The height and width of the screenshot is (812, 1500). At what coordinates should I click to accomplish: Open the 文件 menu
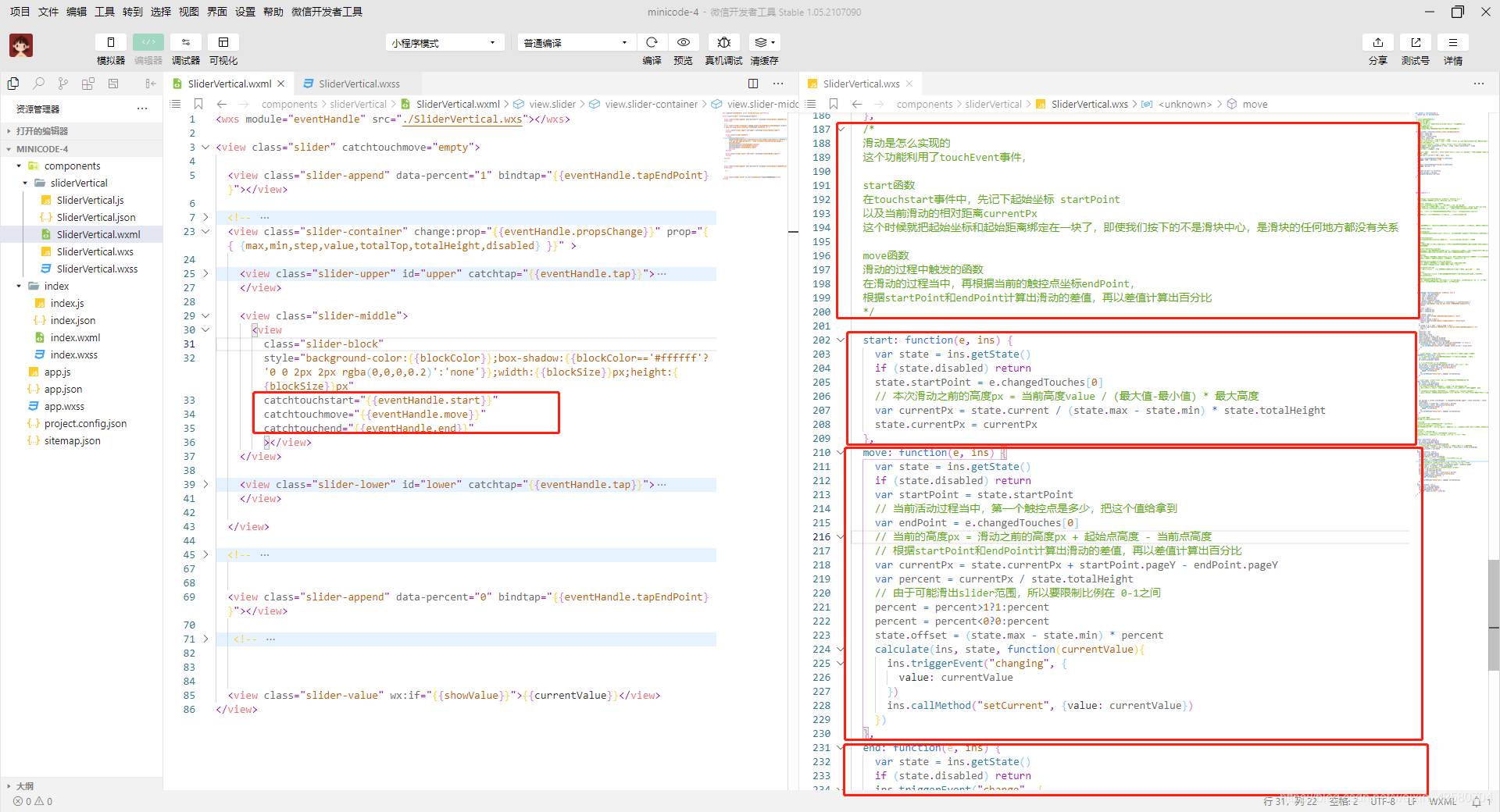point(48,12)
